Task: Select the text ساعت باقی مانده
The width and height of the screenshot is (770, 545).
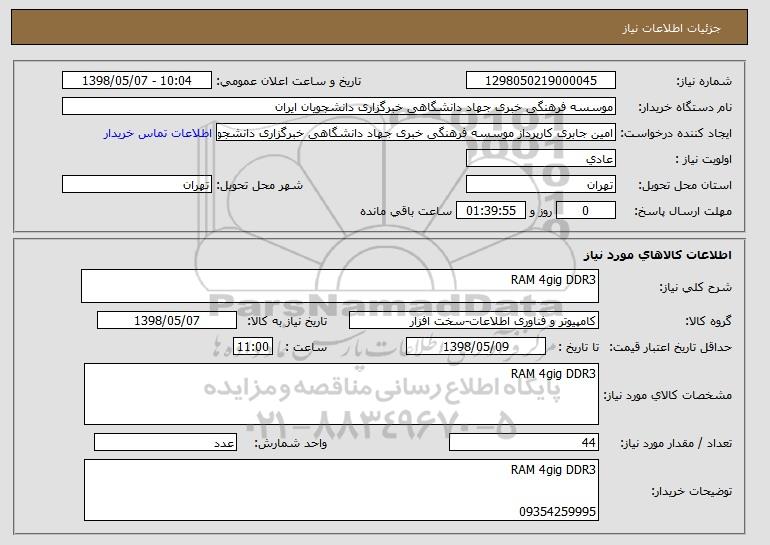Action: point(406,211)
